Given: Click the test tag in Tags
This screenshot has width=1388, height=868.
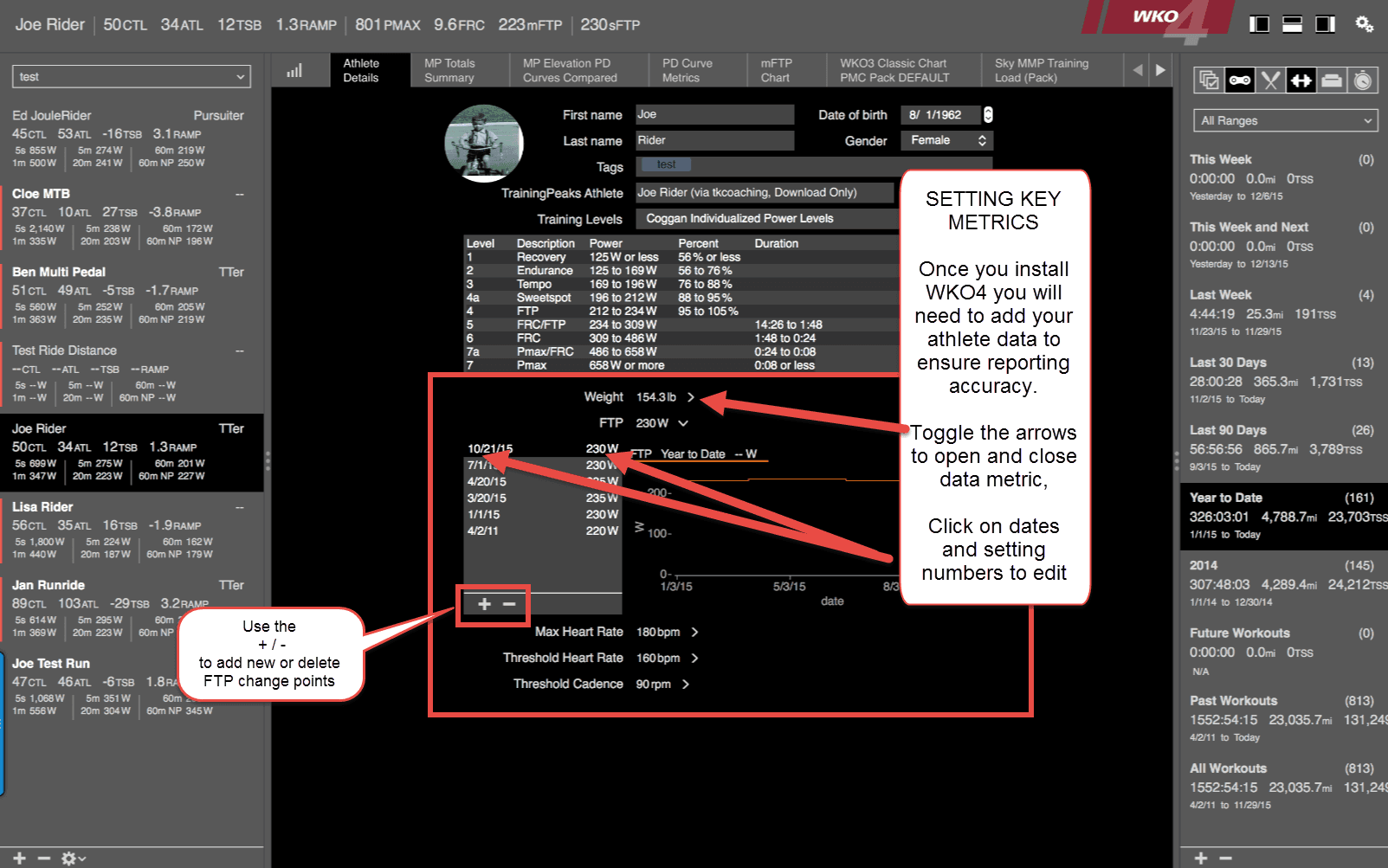Looking at the screenshot, I should pyautogui.click(x=666, y=164).
